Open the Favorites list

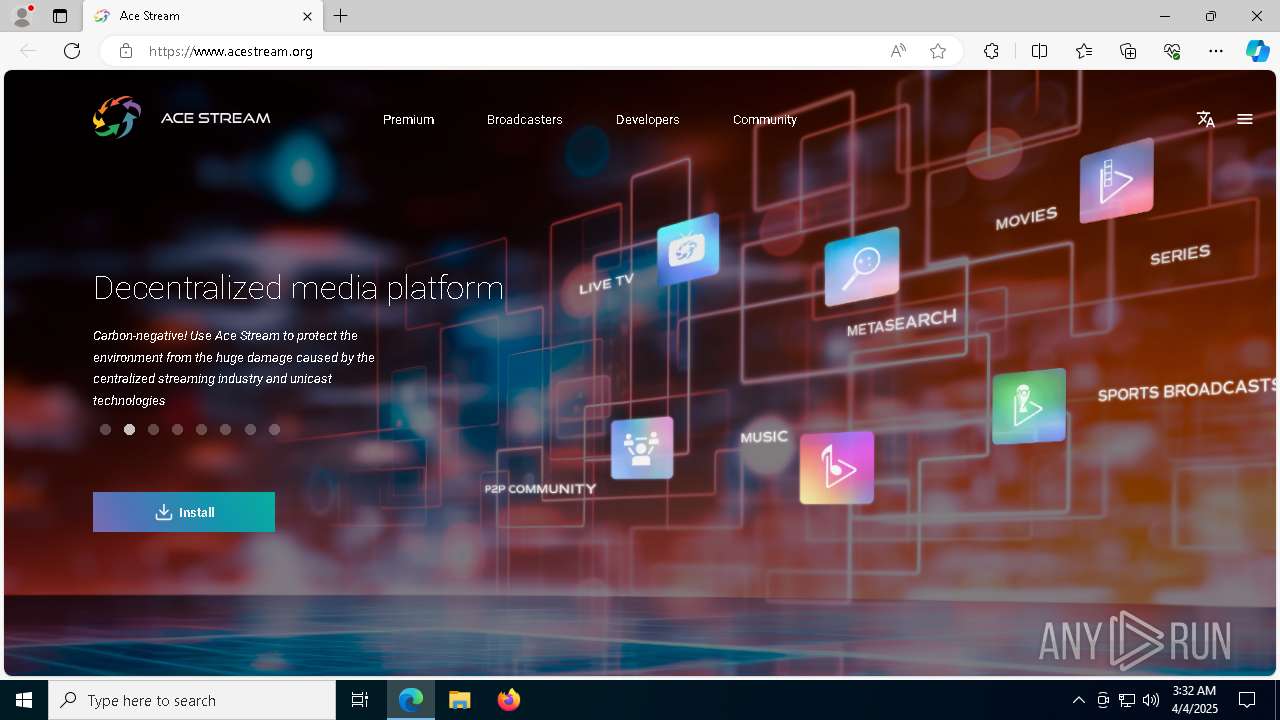point(1084,51)
